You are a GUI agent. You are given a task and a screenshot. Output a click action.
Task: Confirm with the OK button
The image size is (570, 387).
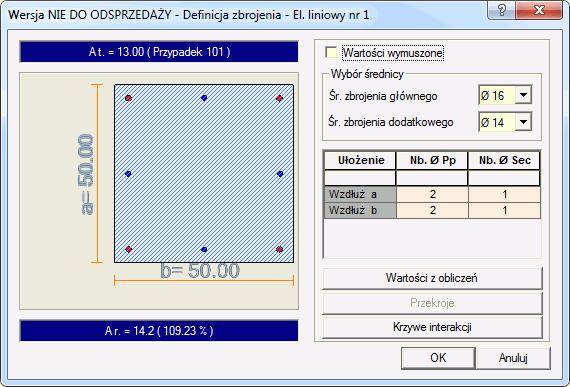(x=438, y=358)
